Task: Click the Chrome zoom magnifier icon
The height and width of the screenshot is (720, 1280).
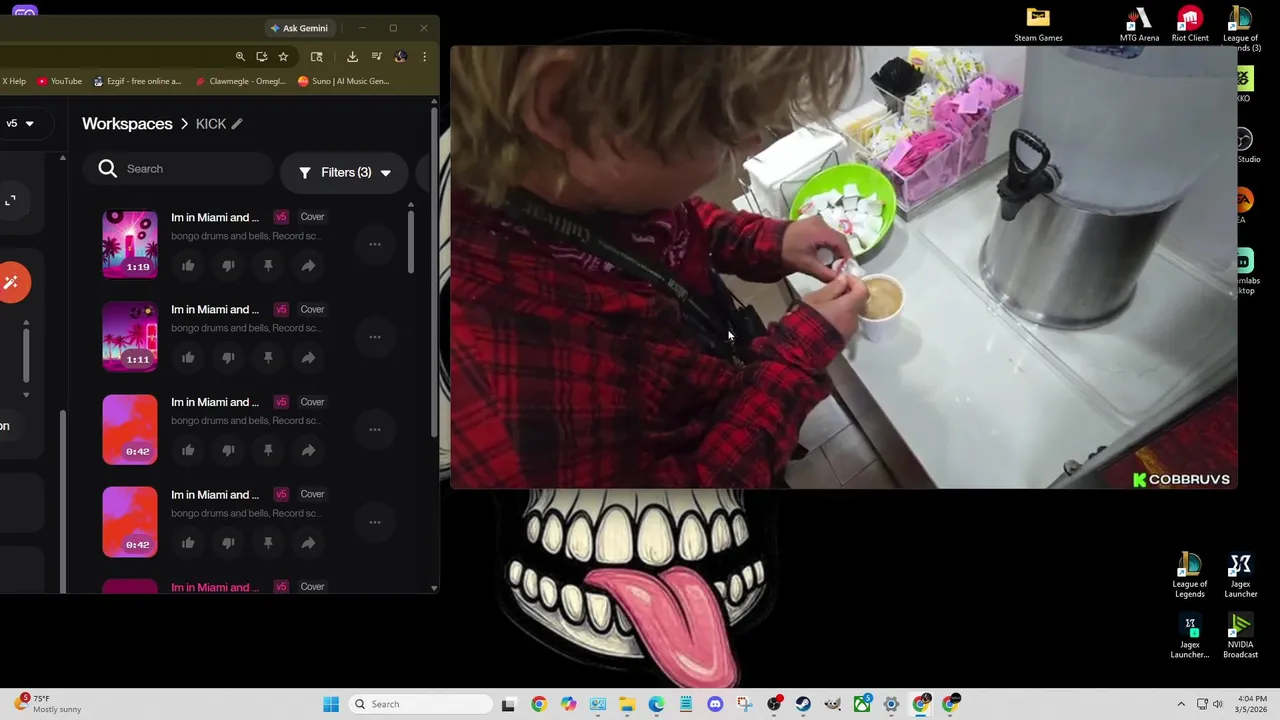Action: point(240,57)
